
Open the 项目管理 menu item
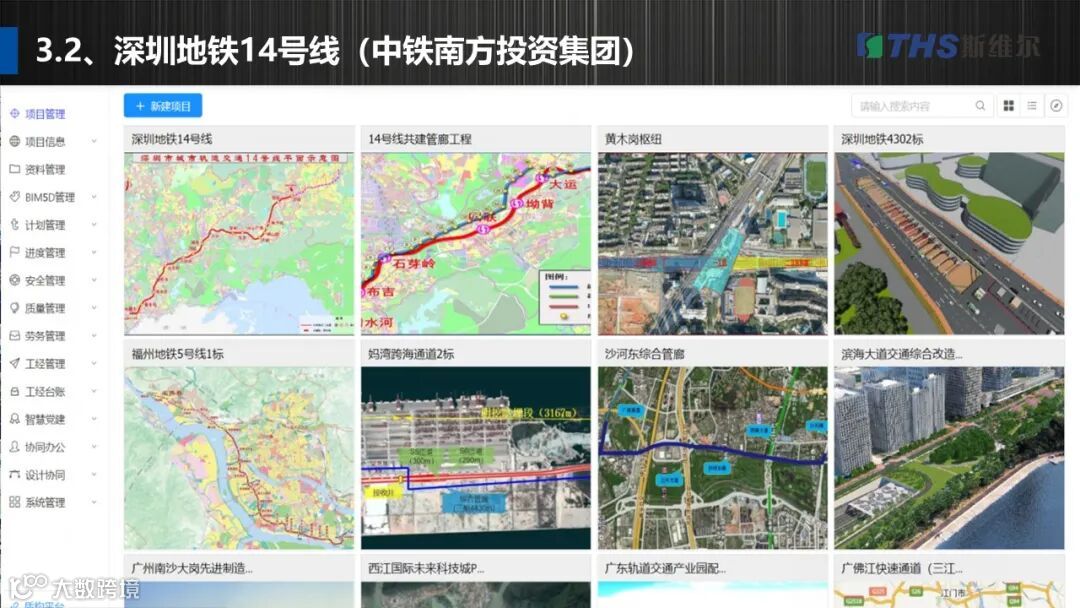click(45, 114)
